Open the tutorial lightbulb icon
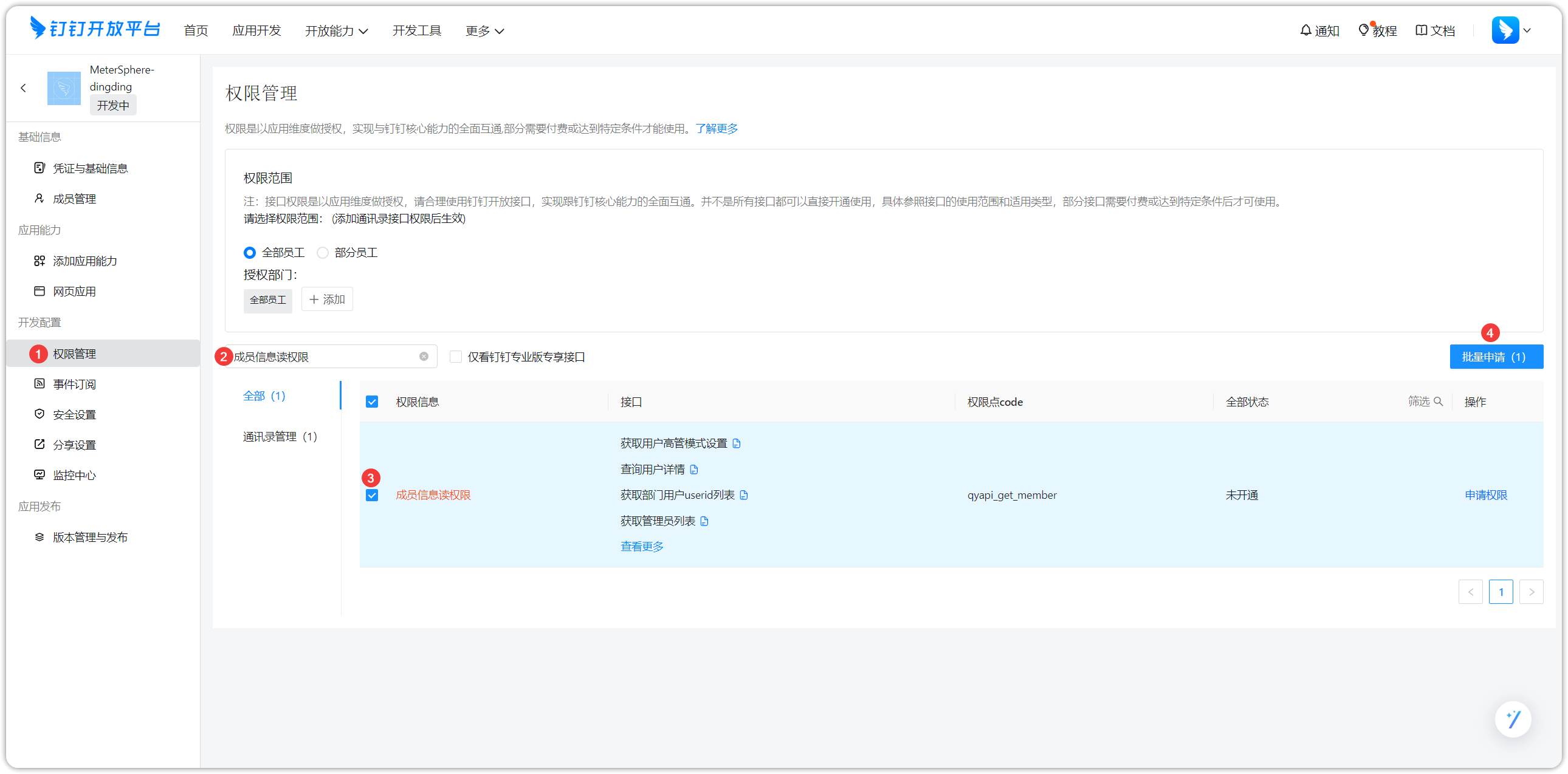 [1363, 30]
